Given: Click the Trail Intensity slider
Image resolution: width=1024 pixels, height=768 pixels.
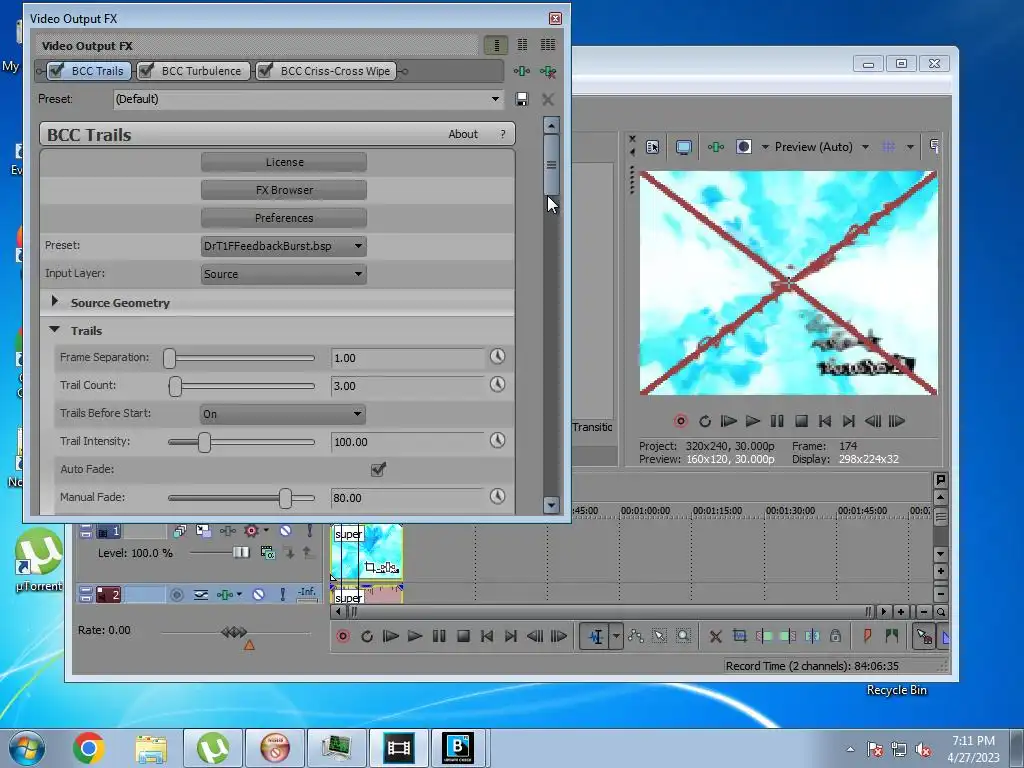Looking at the screenshot, I should 242,442.
